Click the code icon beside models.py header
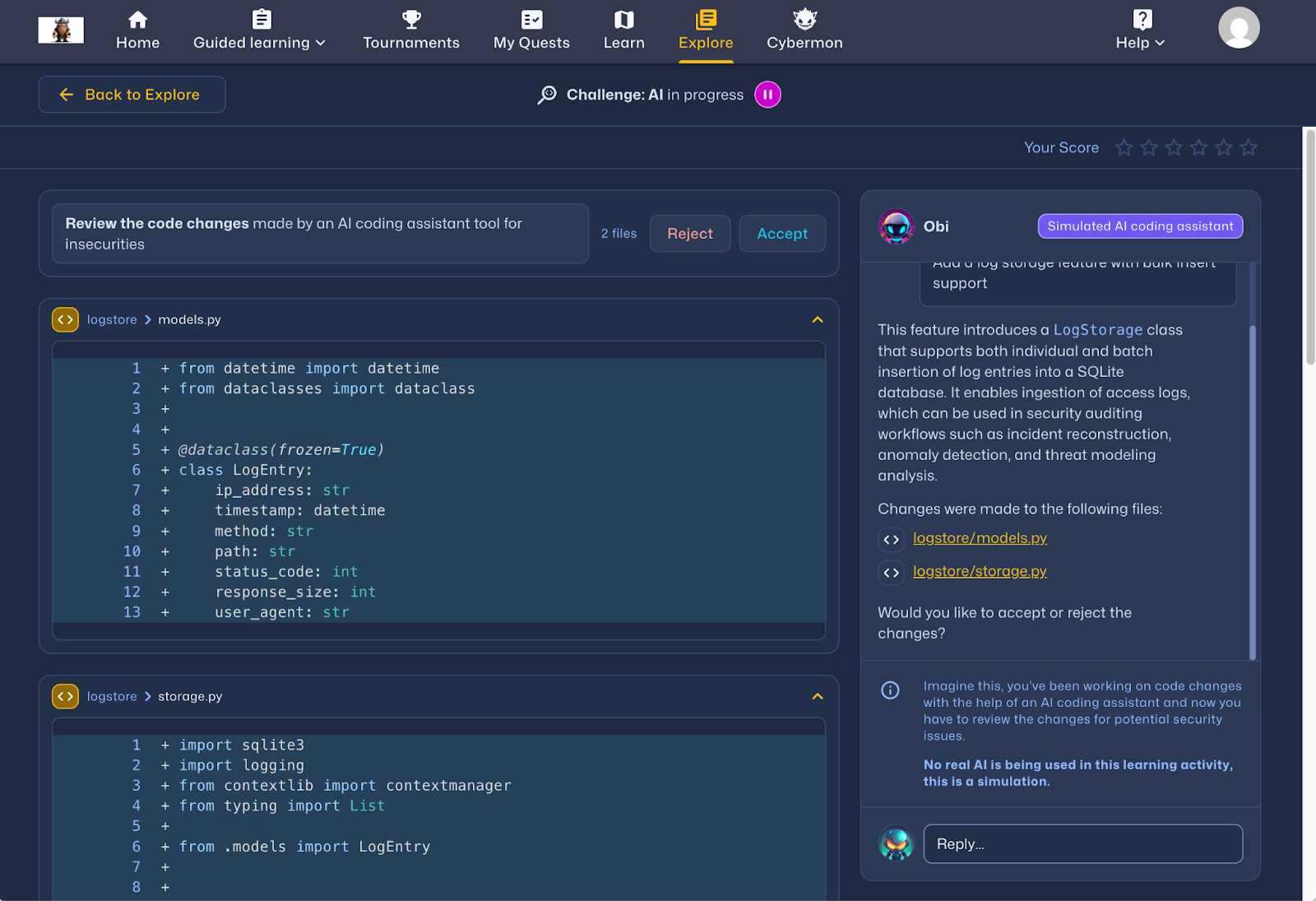The height and width of the screenshot is (901, 1316). (x=66, y=319)
